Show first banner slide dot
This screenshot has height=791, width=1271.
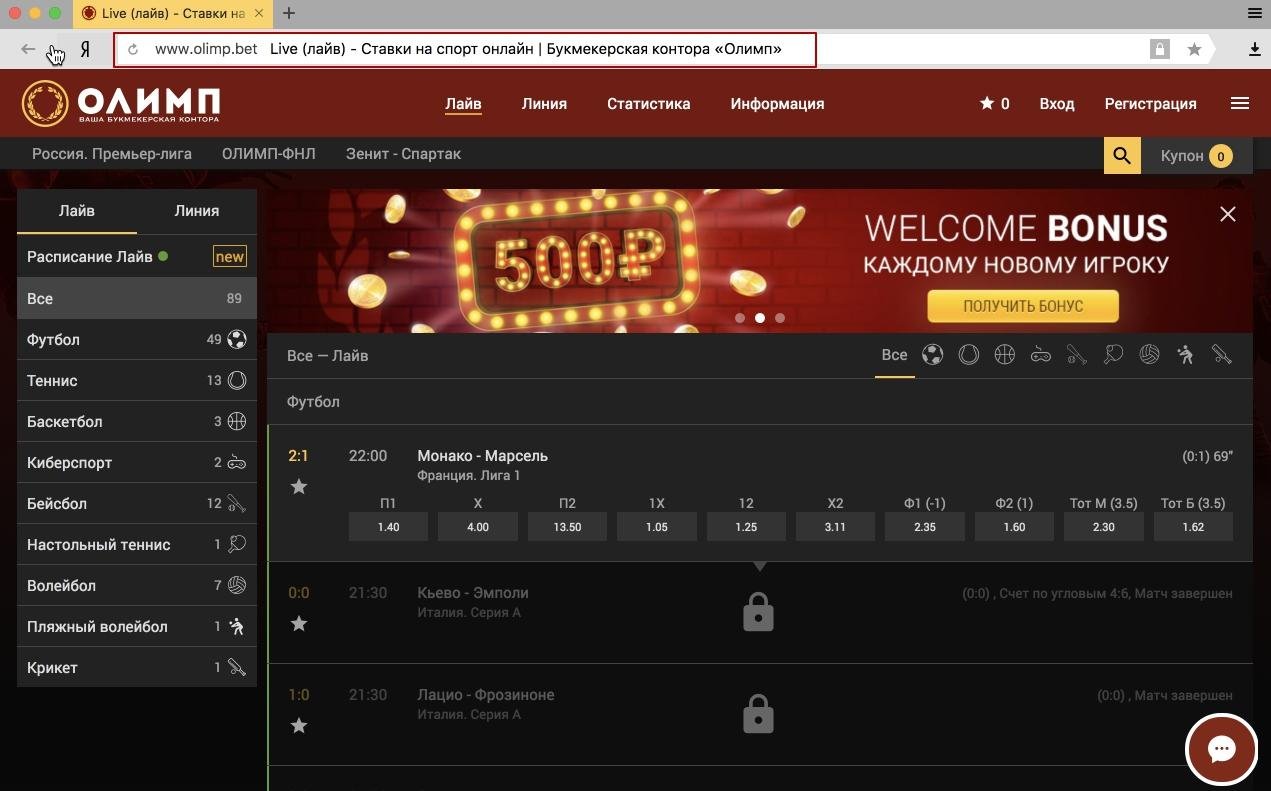(740, 318)
